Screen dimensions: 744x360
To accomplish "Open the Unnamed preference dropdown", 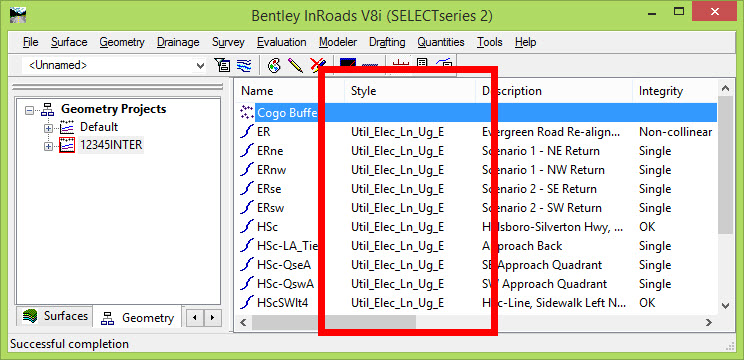I will click(x=200, y=65).
